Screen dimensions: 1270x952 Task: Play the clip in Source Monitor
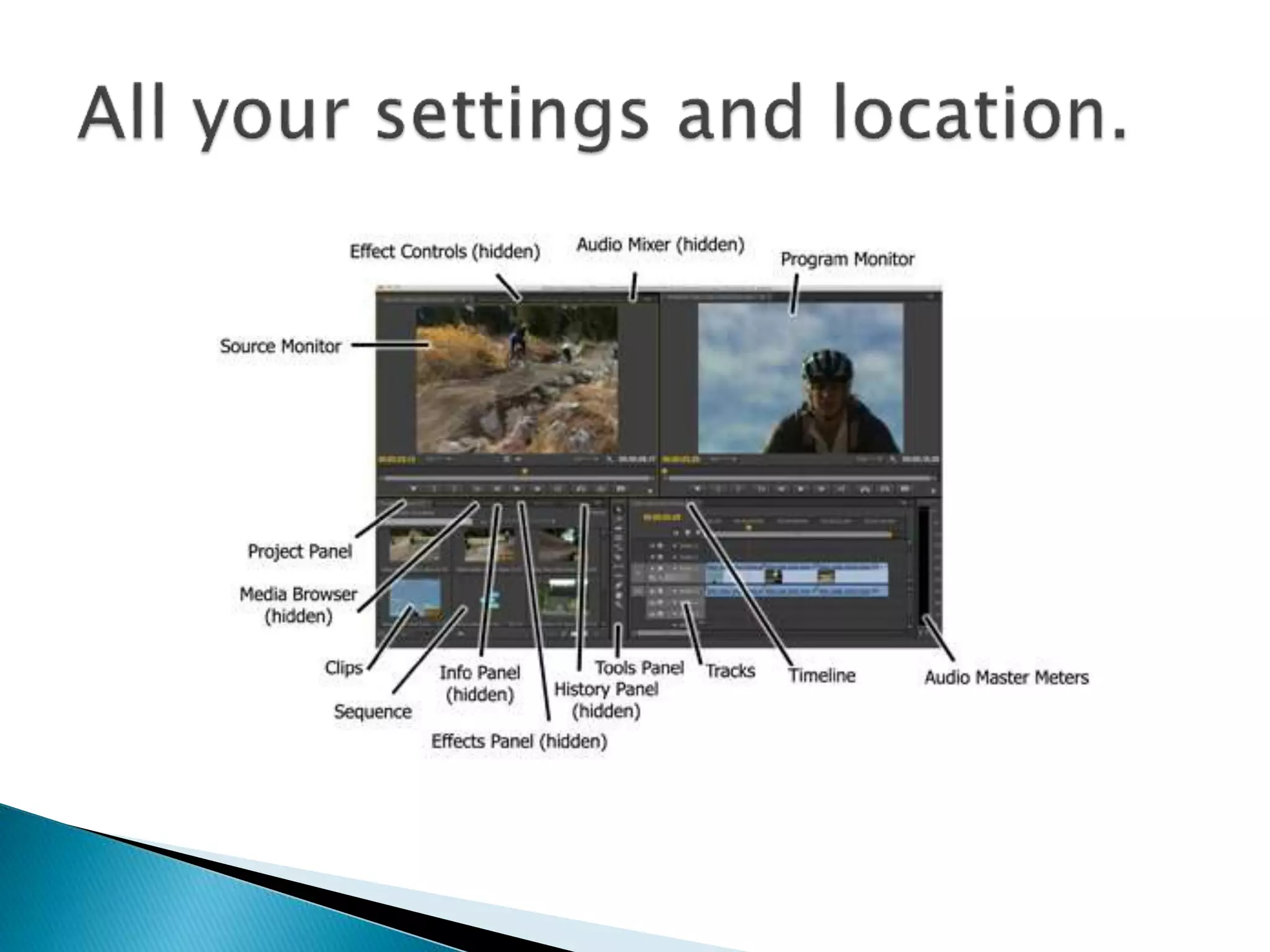coord(517,490)
